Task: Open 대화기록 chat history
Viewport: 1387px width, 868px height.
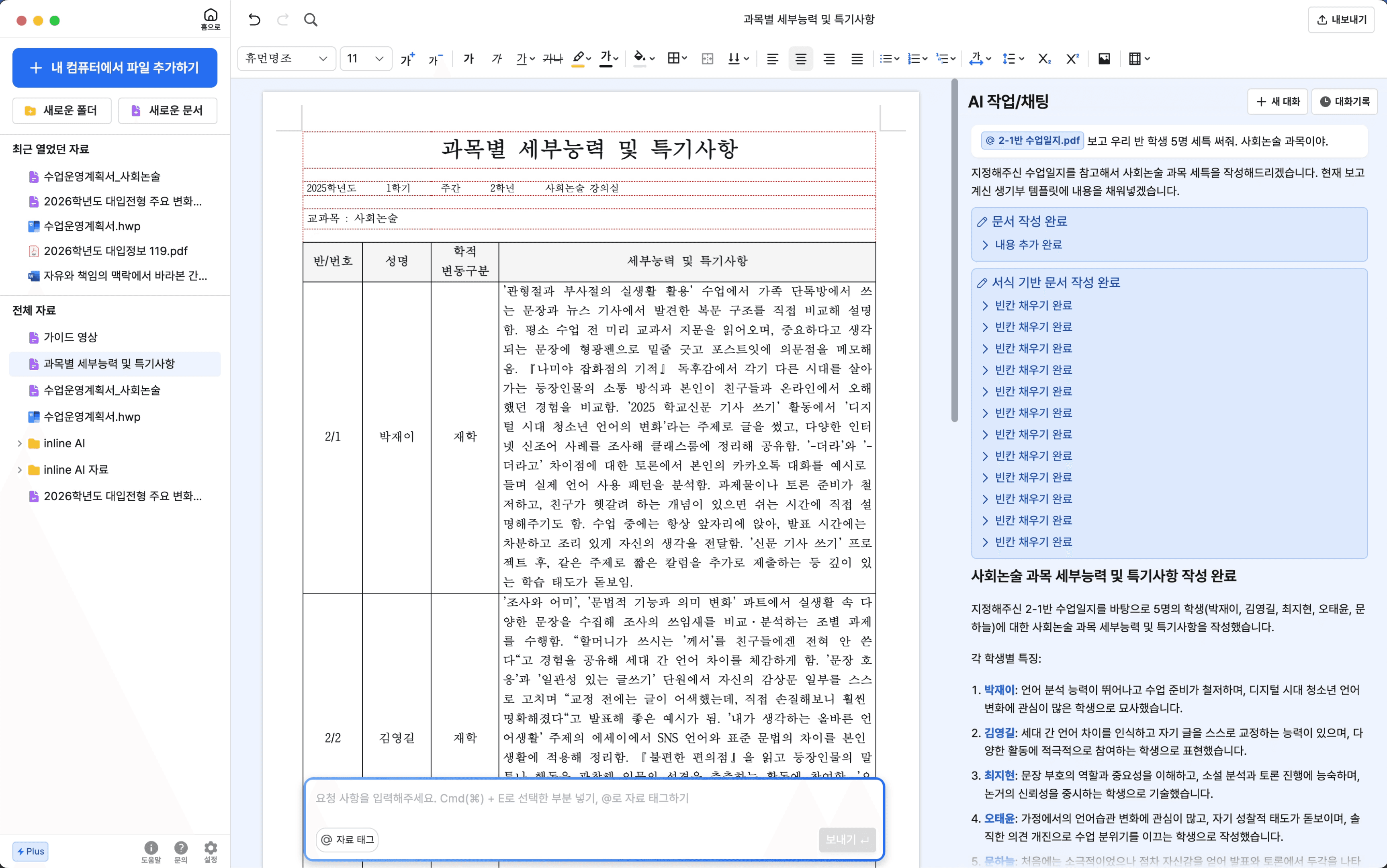Action: click(x=1344, y=102)
